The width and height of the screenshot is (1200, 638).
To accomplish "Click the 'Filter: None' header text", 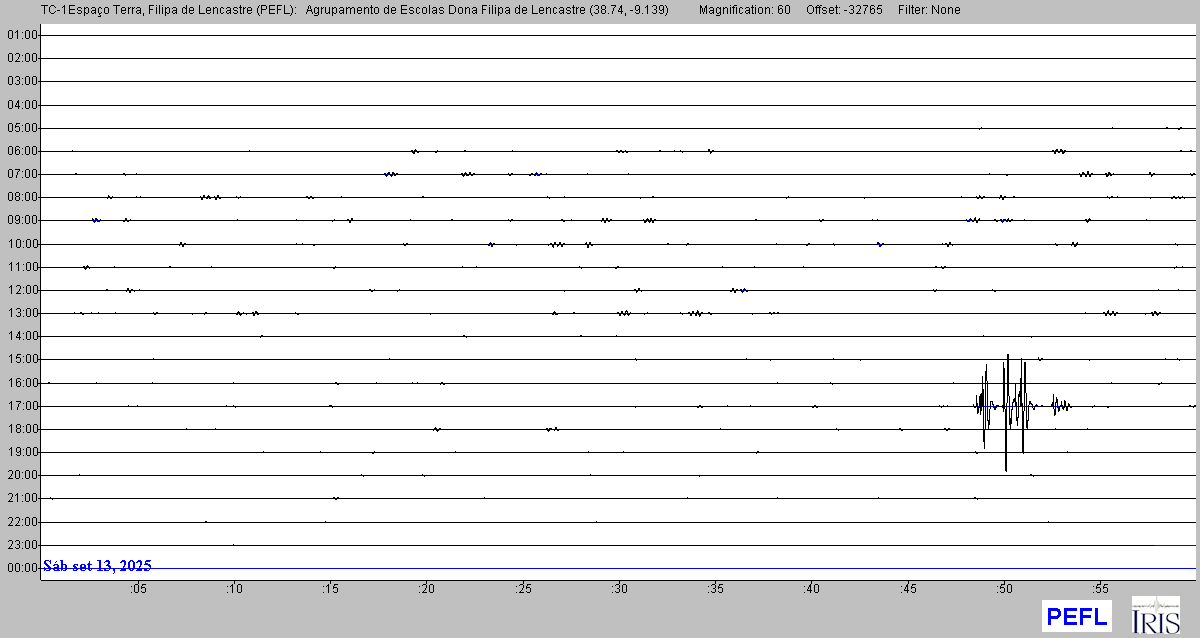I will pyautogui.click(x=930, y=10).
